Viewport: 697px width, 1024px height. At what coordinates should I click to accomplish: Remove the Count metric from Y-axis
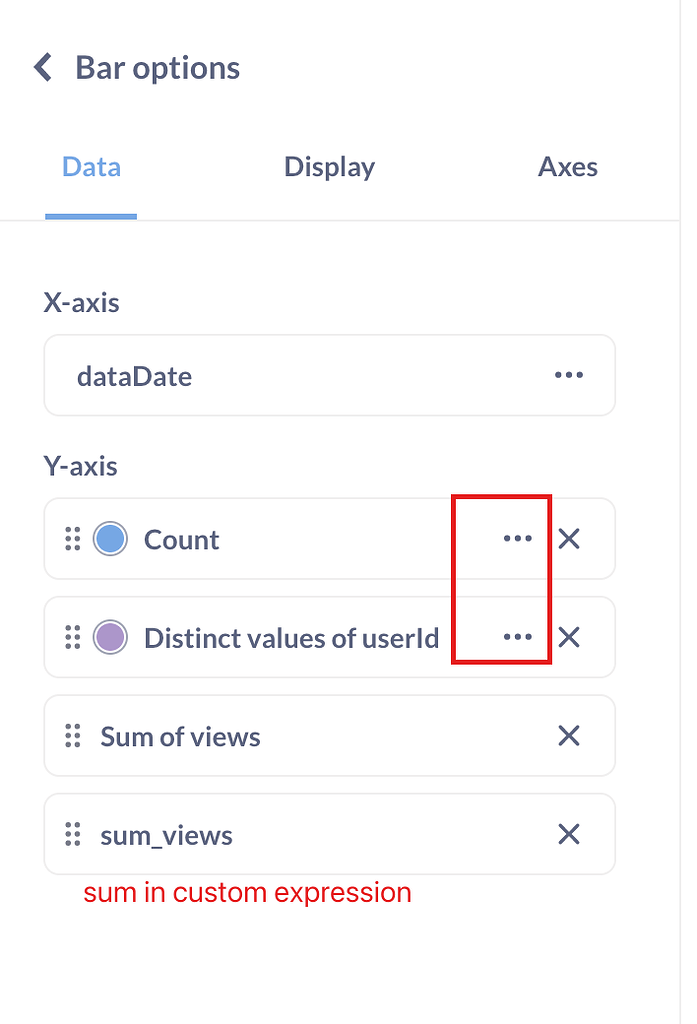click(x=570, y=538)
